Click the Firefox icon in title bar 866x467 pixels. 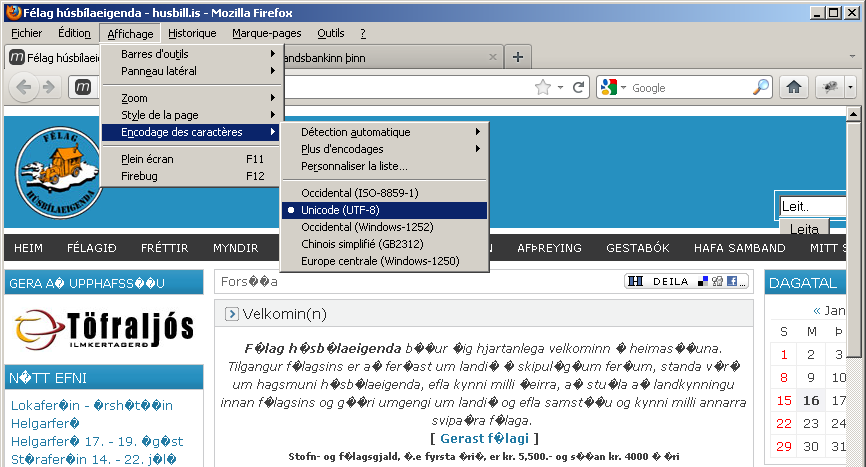point(14,12)
